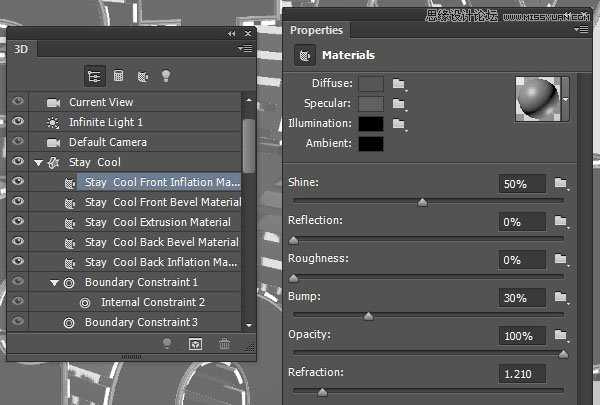
Task: Click the Shine slider handle
Action: click(422, 202)
